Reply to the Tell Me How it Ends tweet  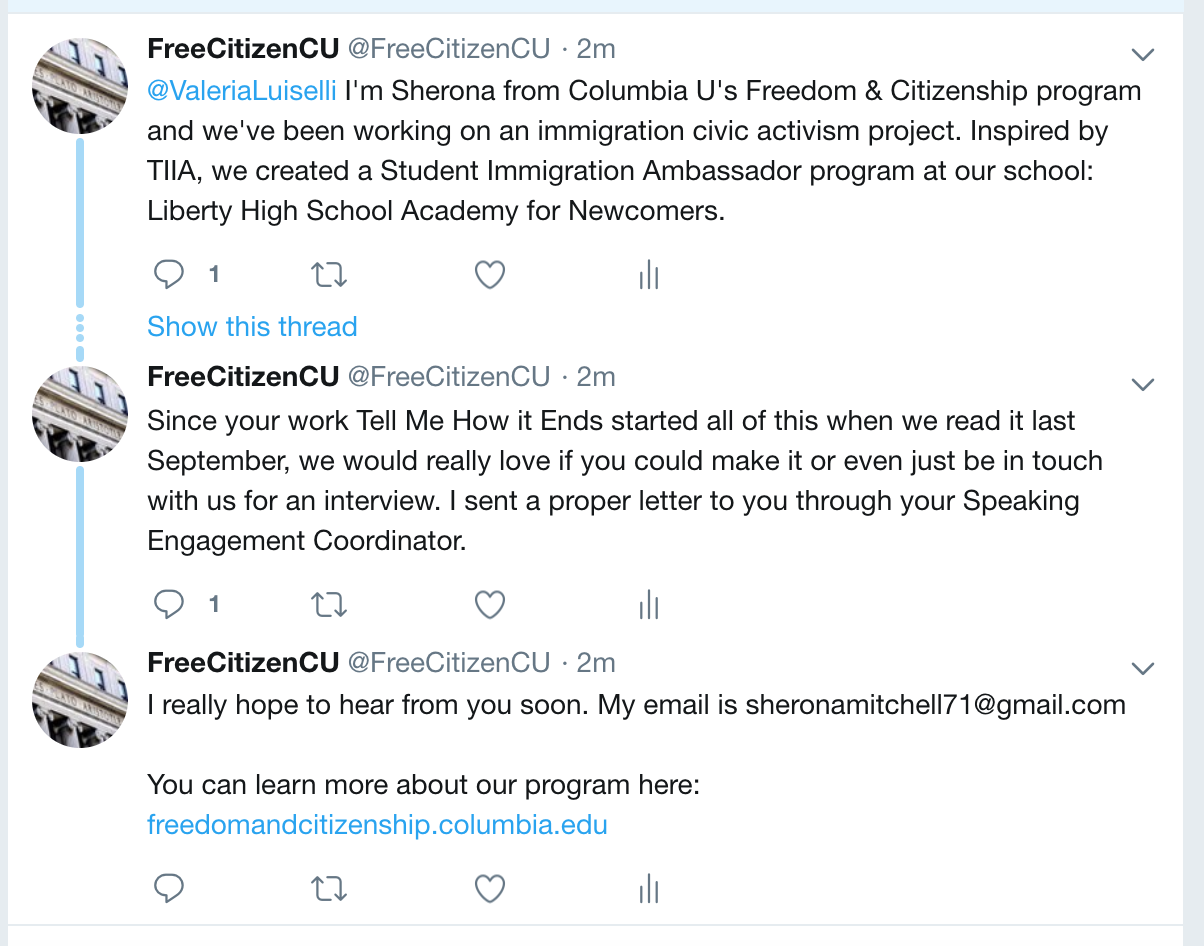pyautogui.click(x=169, y=604)
